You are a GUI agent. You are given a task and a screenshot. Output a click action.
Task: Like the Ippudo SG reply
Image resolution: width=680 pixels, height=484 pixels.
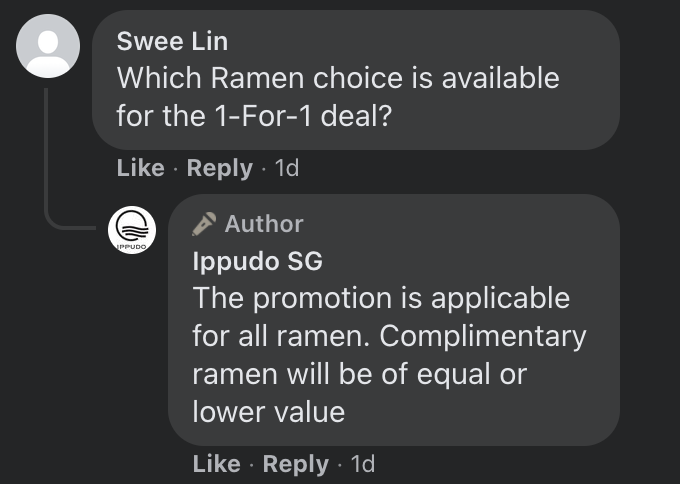(216, 463)
